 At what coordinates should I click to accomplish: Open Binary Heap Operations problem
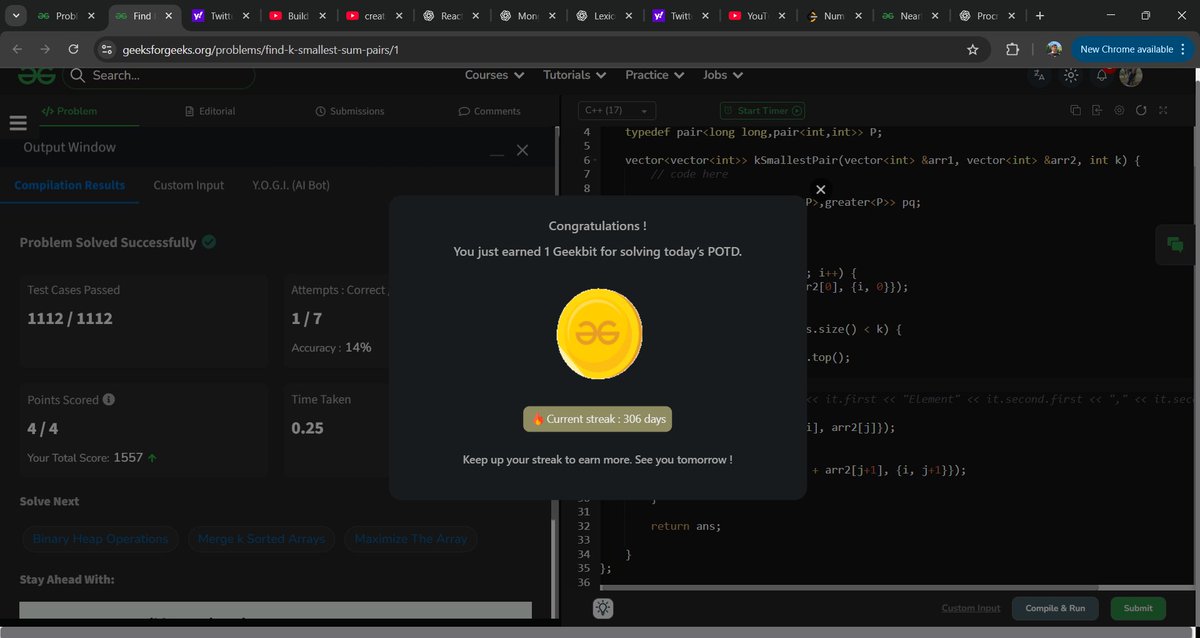coord(100,539)
